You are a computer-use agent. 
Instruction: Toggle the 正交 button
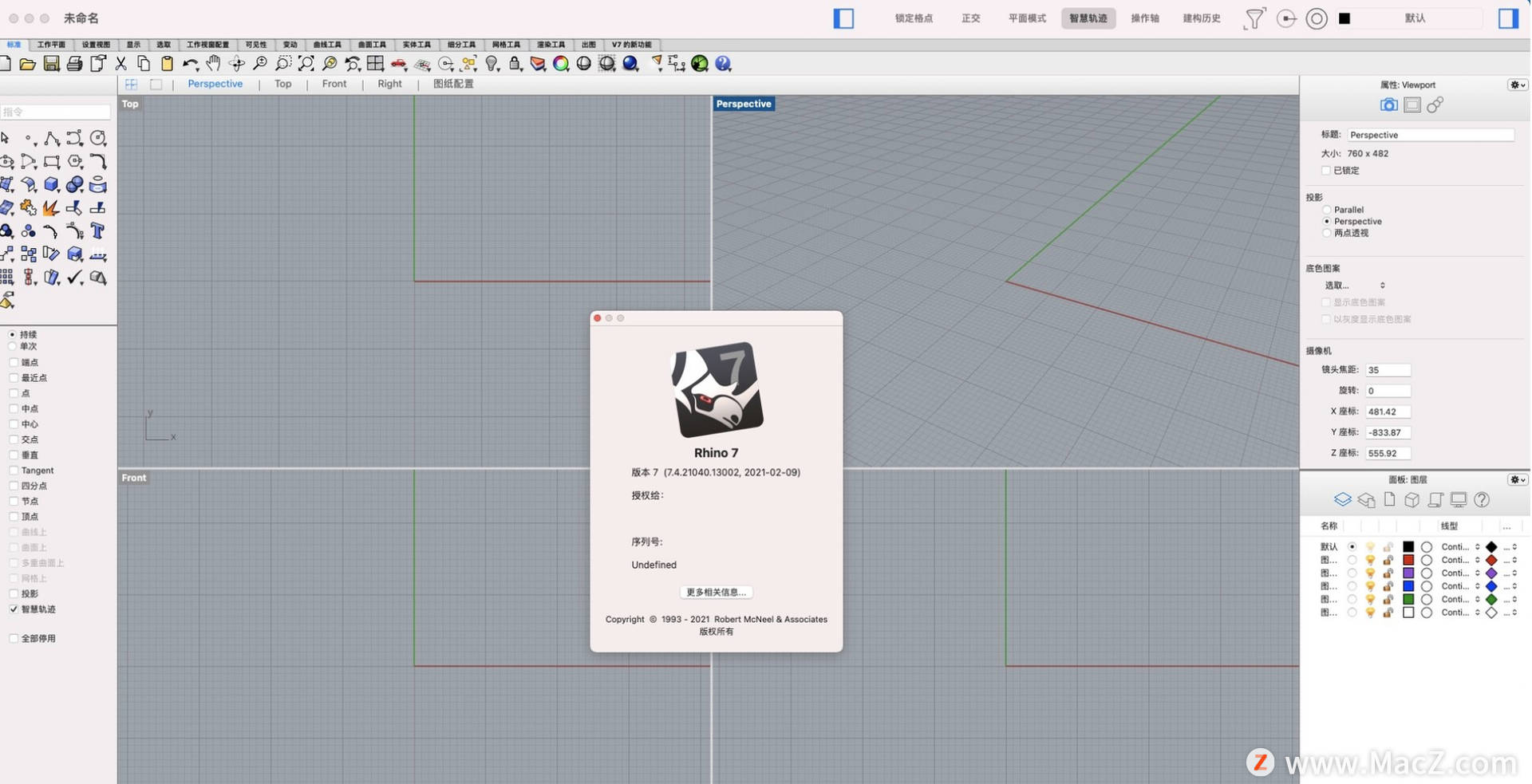point(971,18)
